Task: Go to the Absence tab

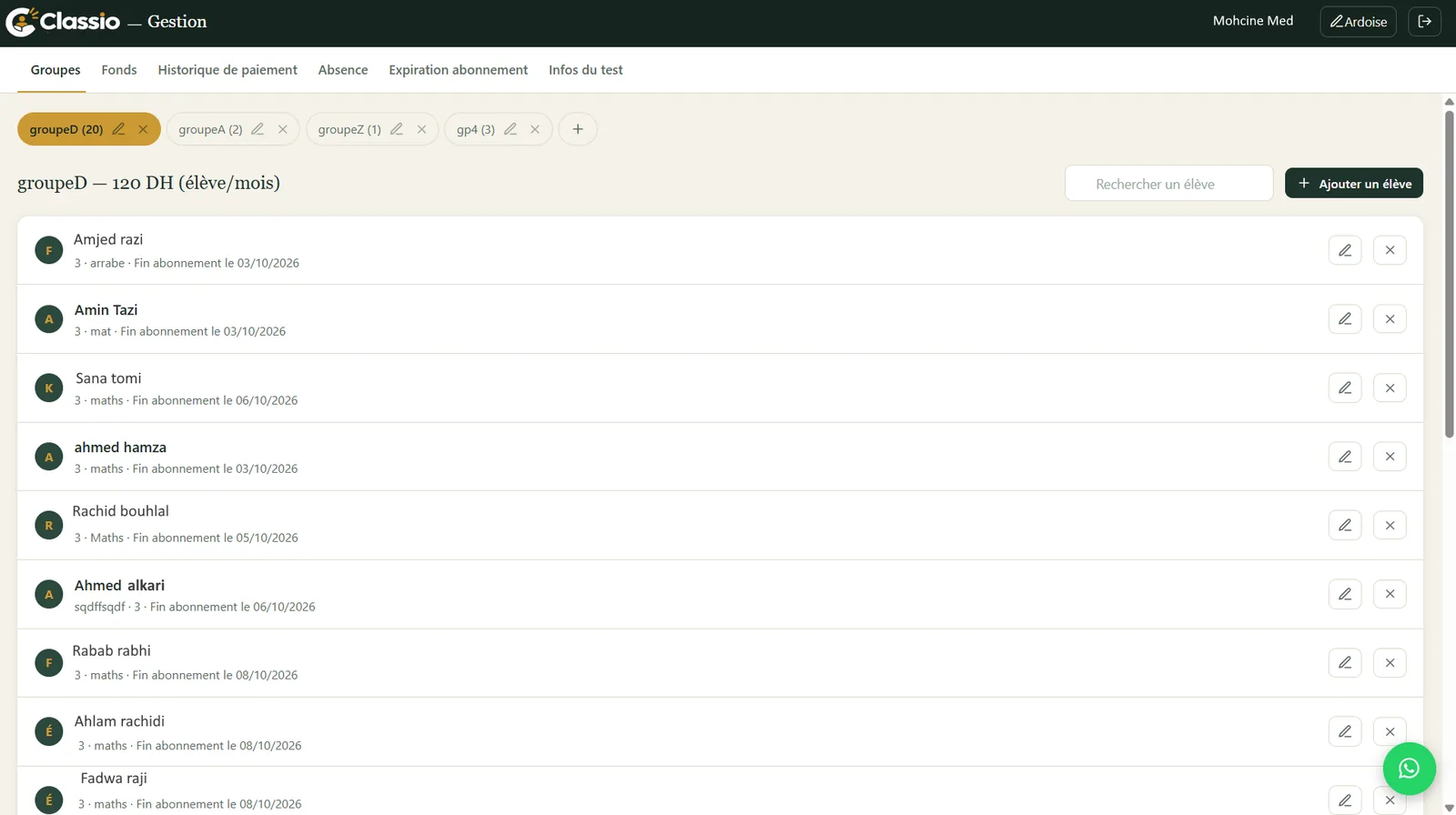Action: point(343,70)
